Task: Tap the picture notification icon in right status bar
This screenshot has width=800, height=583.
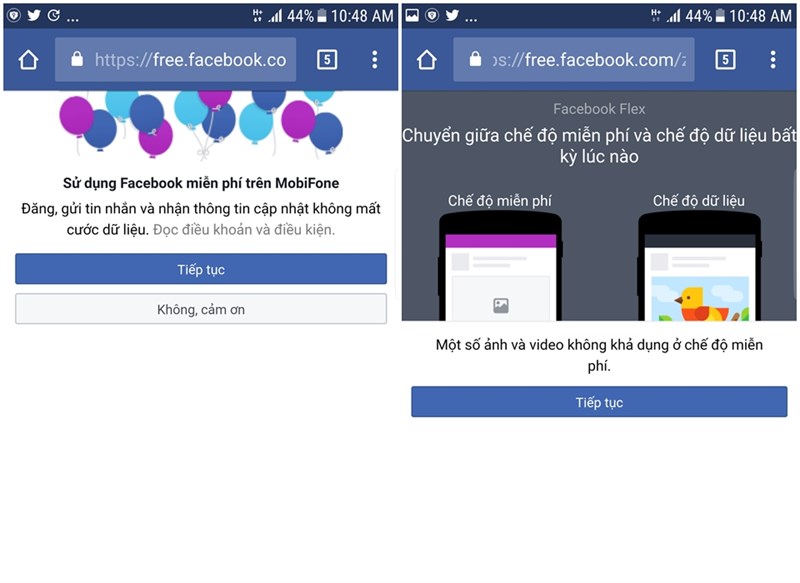Action: 412,15
